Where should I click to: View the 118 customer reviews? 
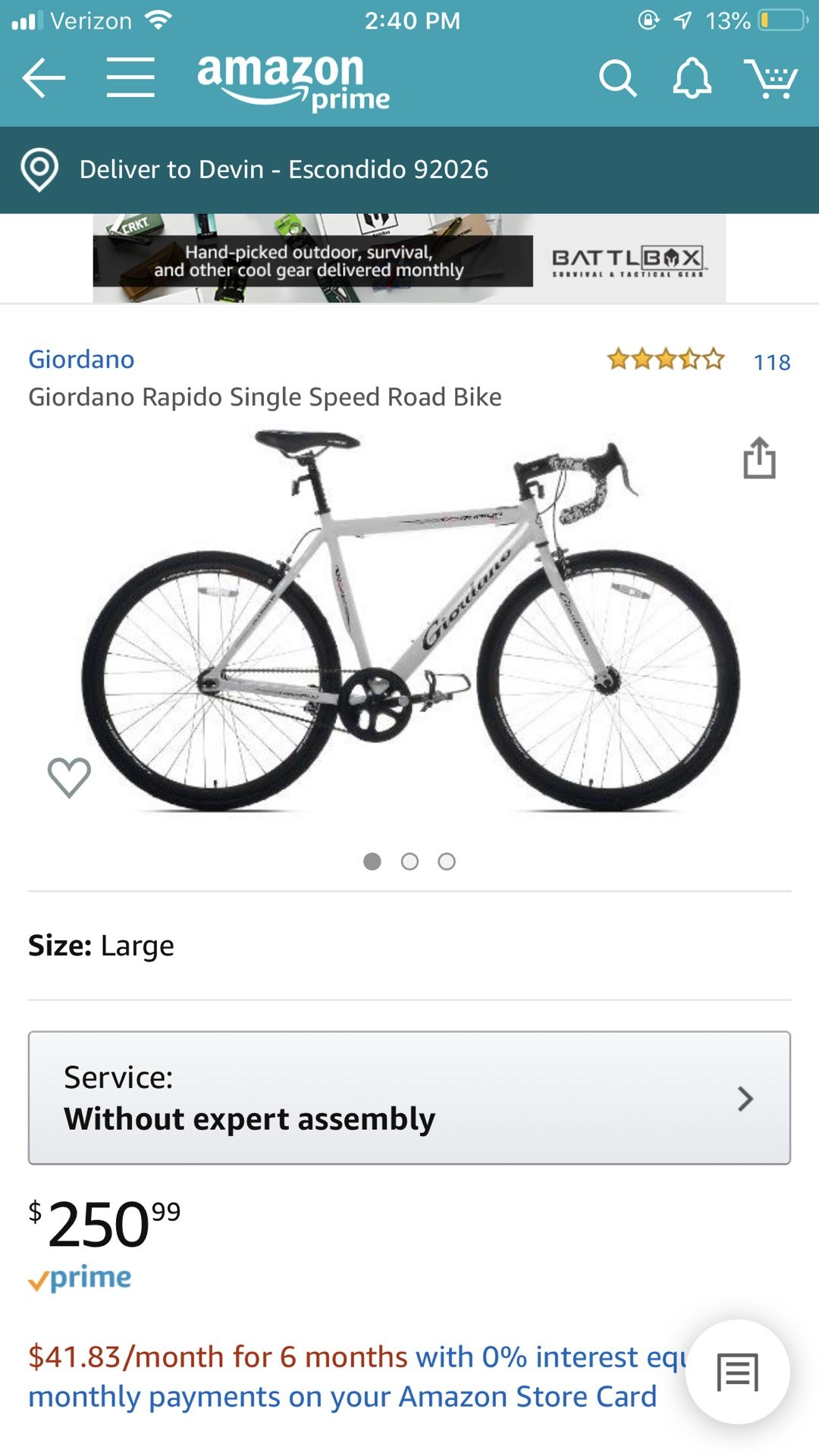771,362
